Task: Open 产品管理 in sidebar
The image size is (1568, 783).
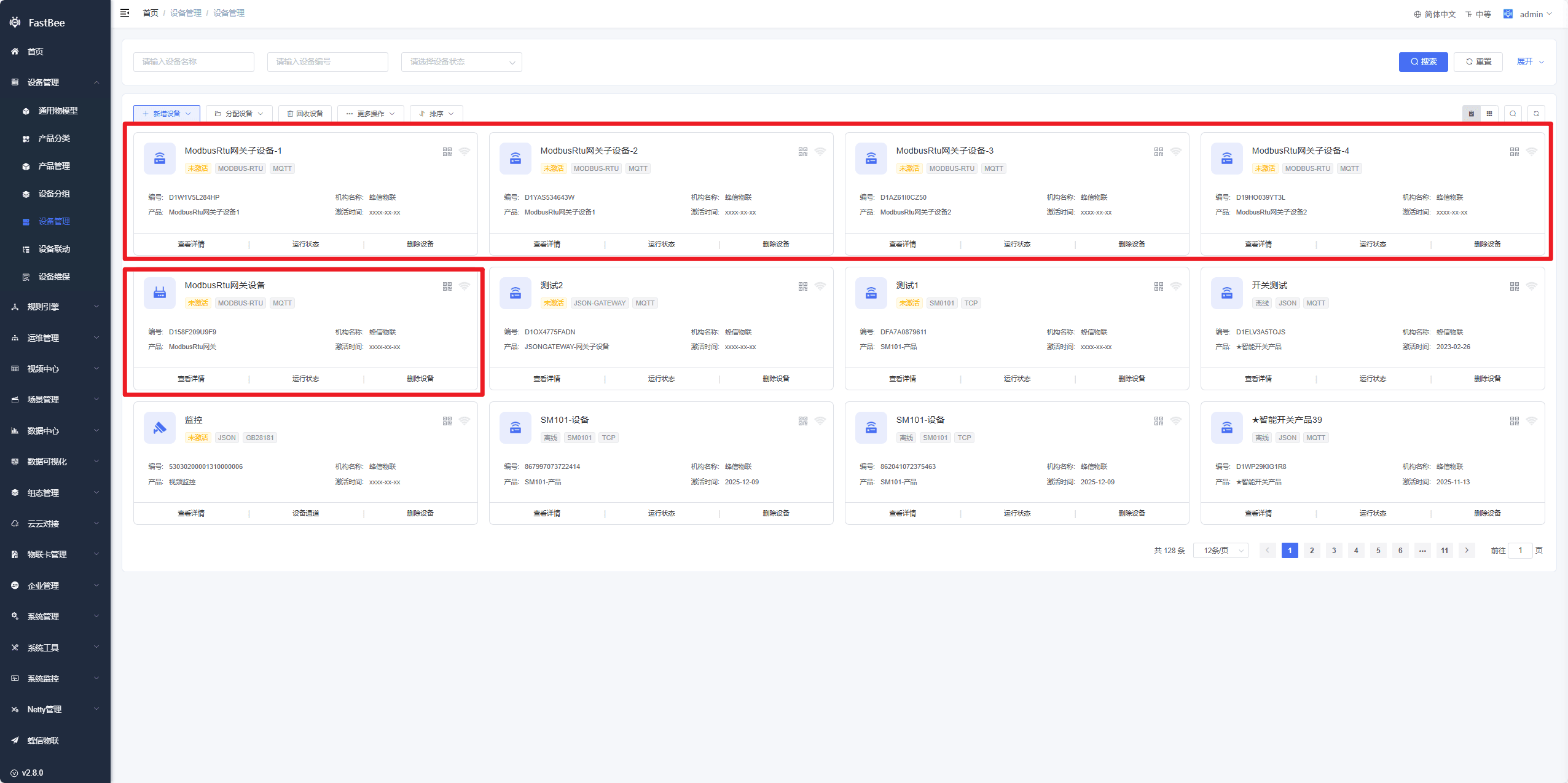Action: pyautogui.click(x=55, y=166)
